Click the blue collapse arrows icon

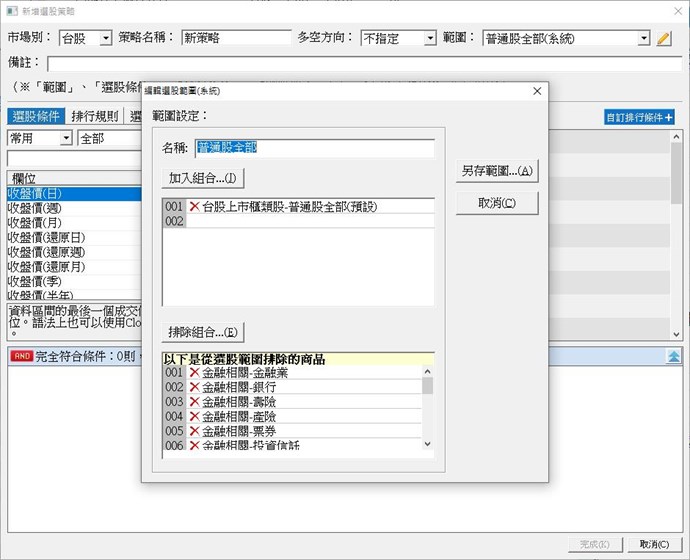pos(675,355)
